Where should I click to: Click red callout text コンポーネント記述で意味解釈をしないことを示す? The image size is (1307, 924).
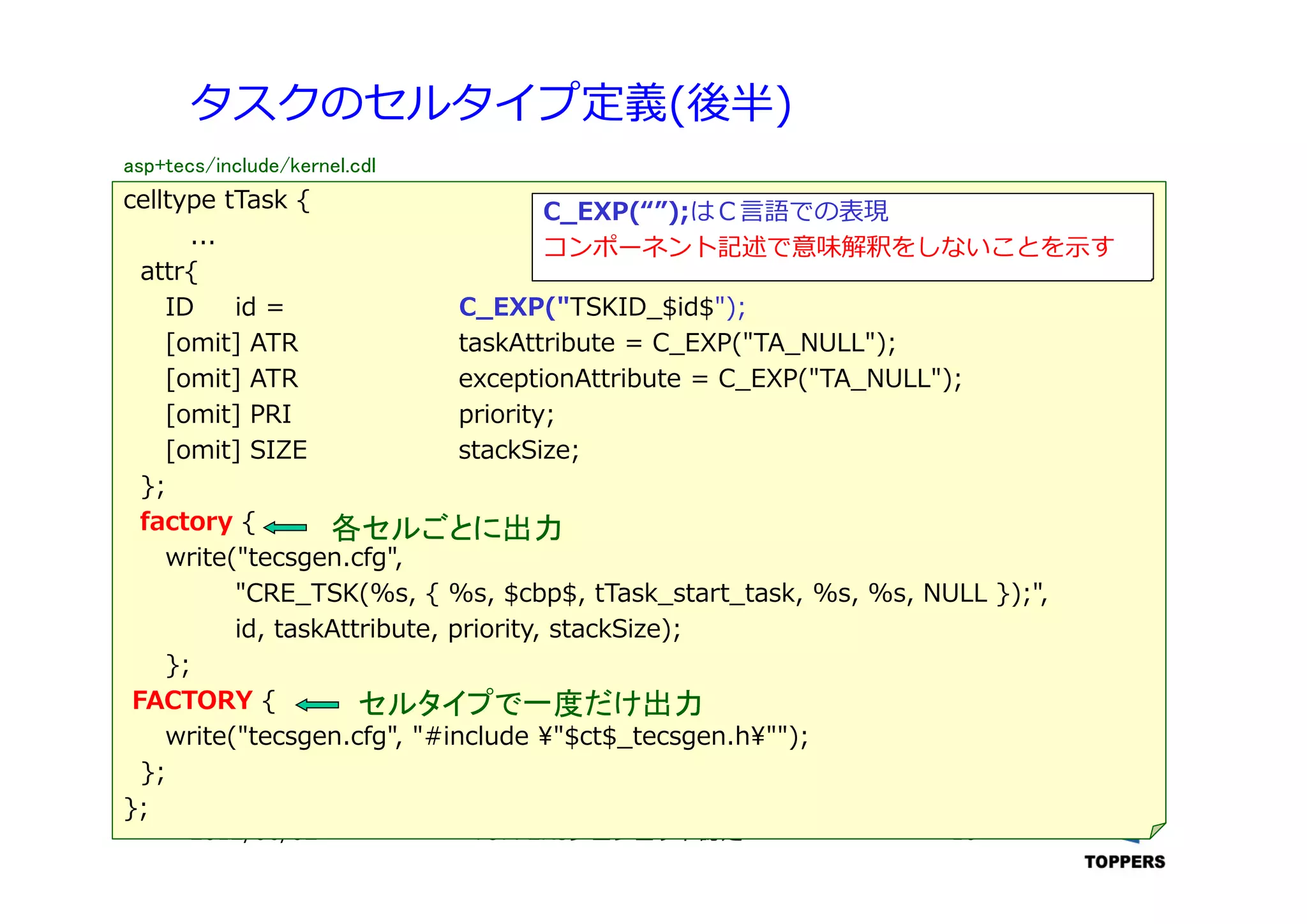[x=828, y=247]
